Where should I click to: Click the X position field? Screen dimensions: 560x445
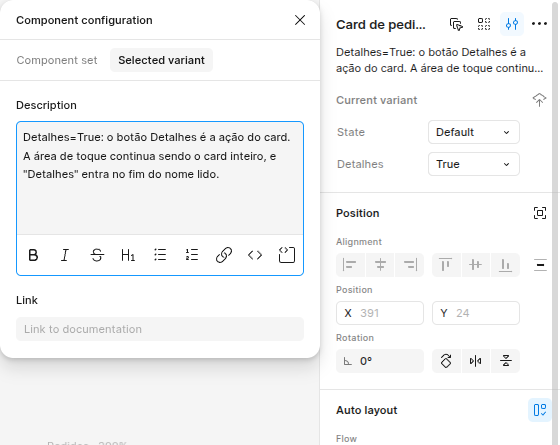point(380,313)
